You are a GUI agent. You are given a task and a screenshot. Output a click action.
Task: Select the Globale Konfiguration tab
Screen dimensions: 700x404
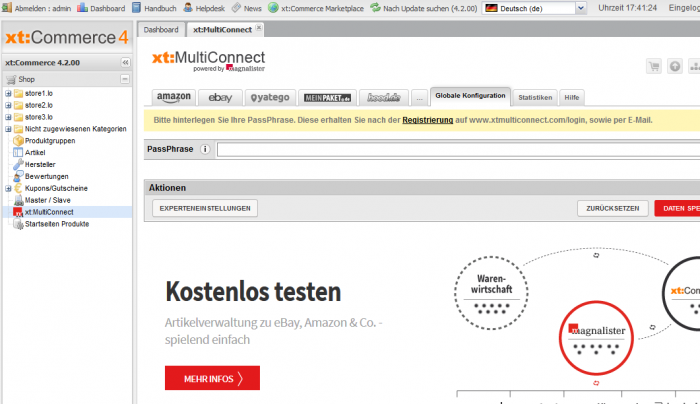pos(470,96)
